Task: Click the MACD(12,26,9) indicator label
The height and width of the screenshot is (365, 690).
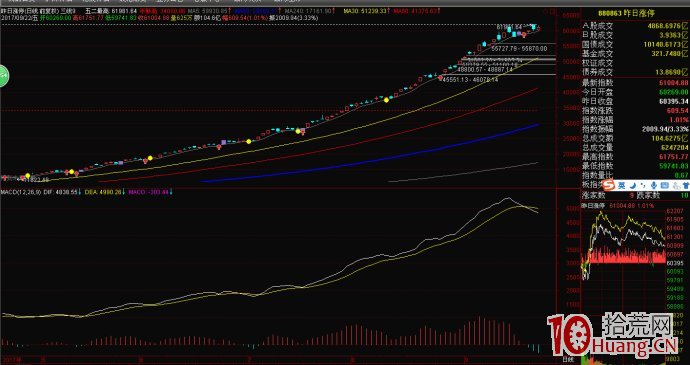Action: click(21, 192)
